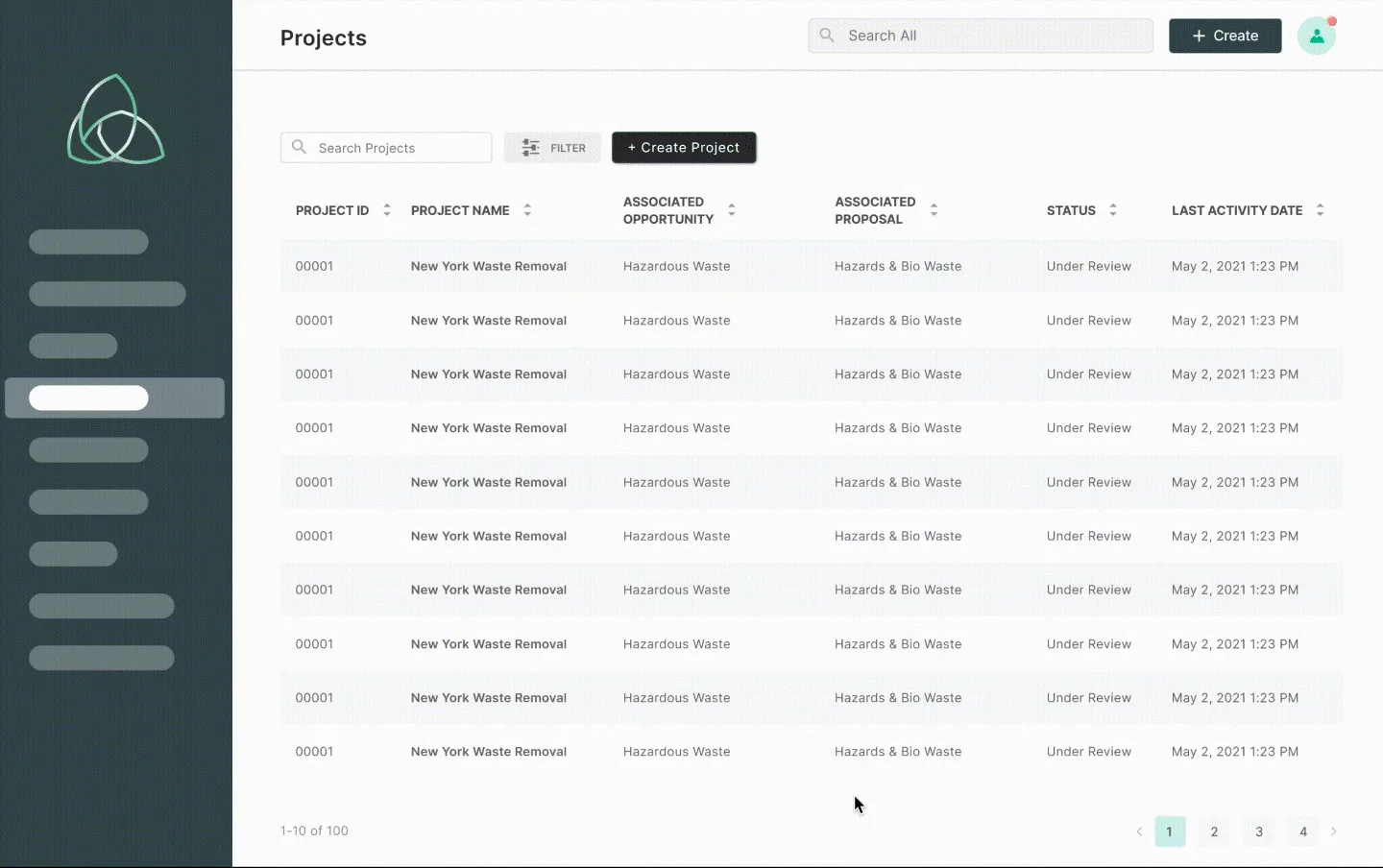
Task: Sort by Project Name column arrows
Action: coord(527,209)
